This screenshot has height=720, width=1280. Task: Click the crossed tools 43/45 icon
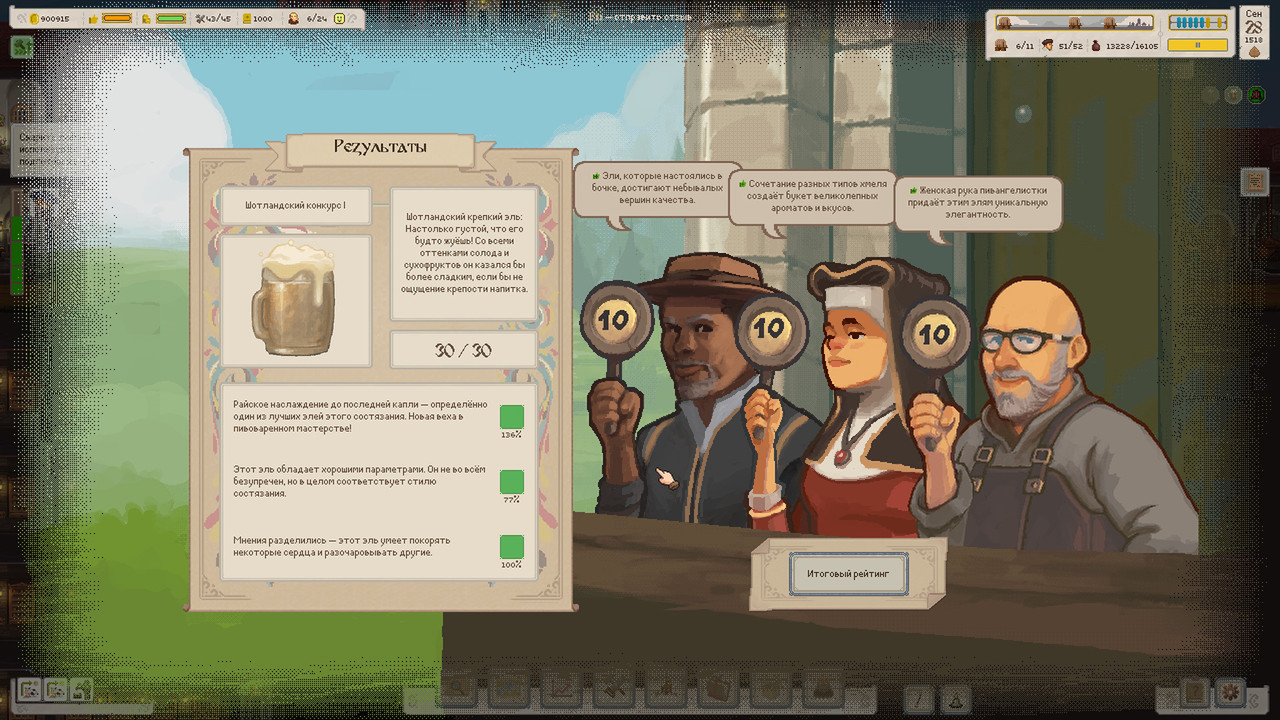201,18
